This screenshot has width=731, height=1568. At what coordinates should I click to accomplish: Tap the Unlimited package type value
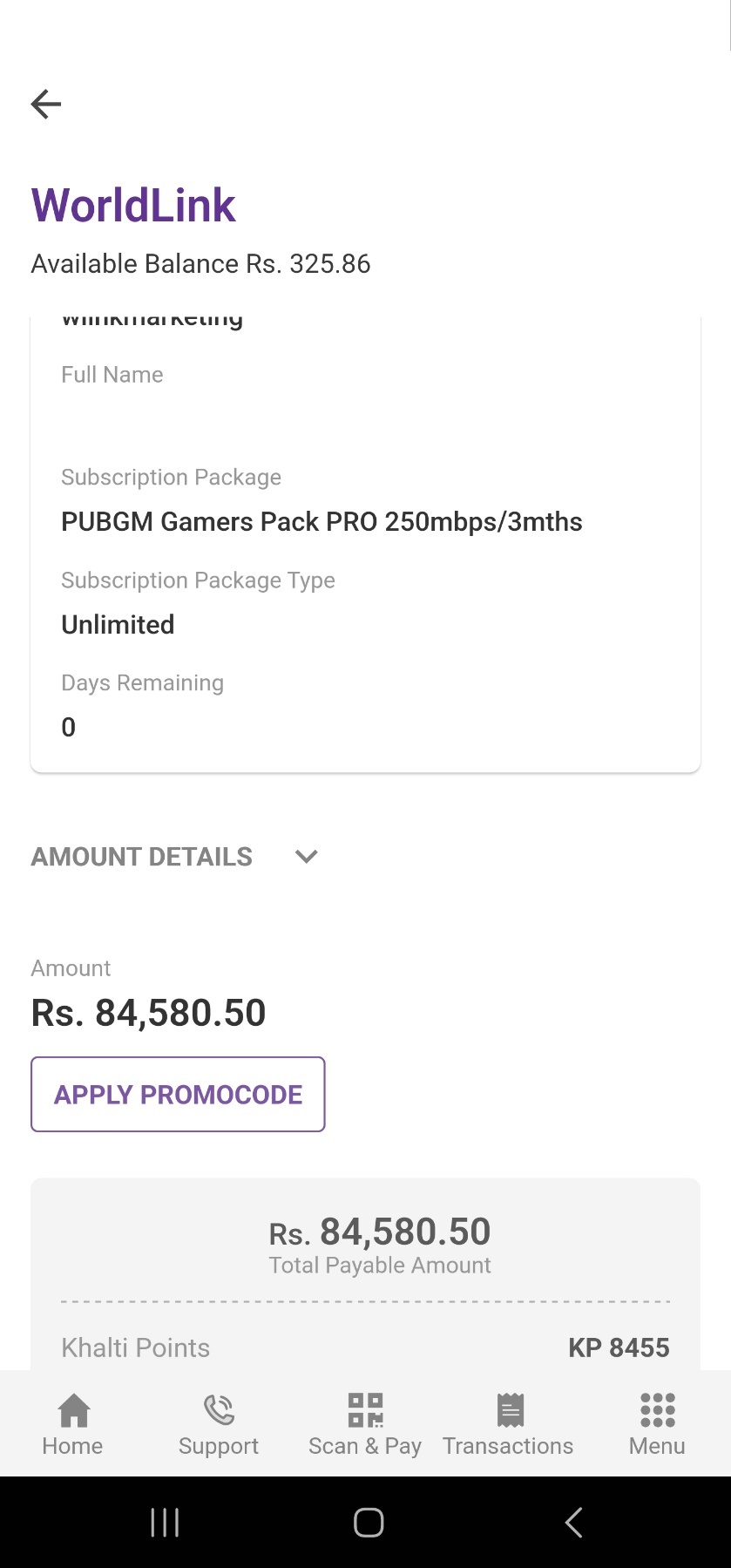click(118, 625)
